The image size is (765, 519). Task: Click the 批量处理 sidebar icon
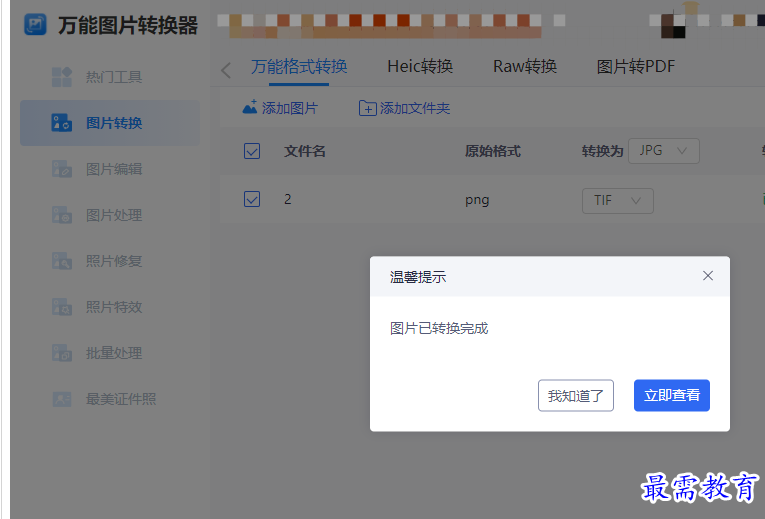62,353
